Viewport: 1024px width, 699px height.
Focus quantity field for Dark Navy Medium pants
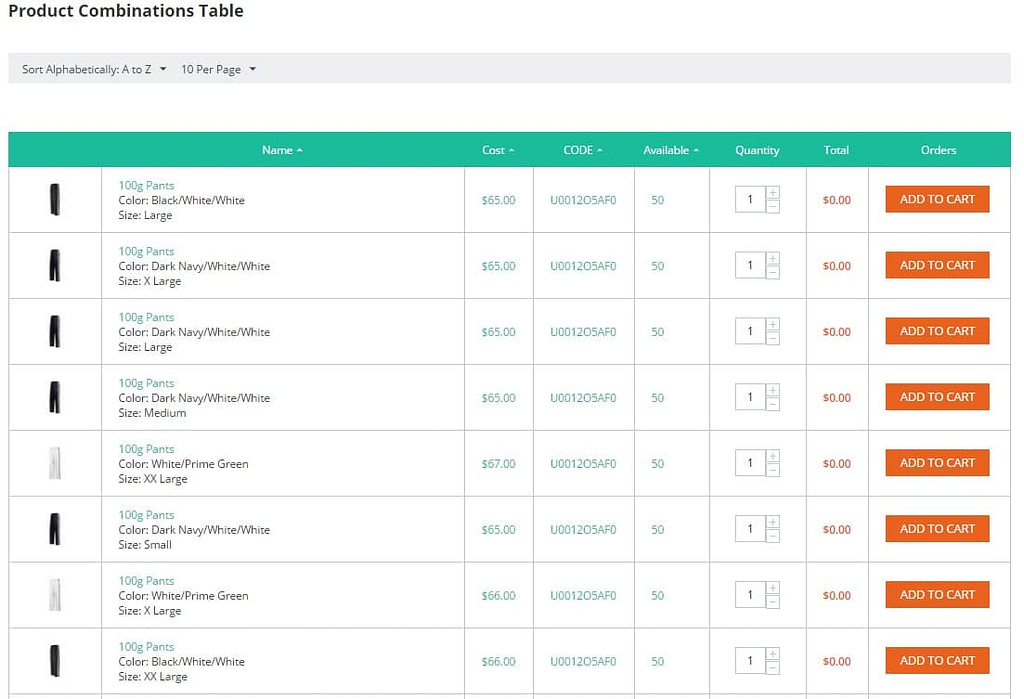750,398
